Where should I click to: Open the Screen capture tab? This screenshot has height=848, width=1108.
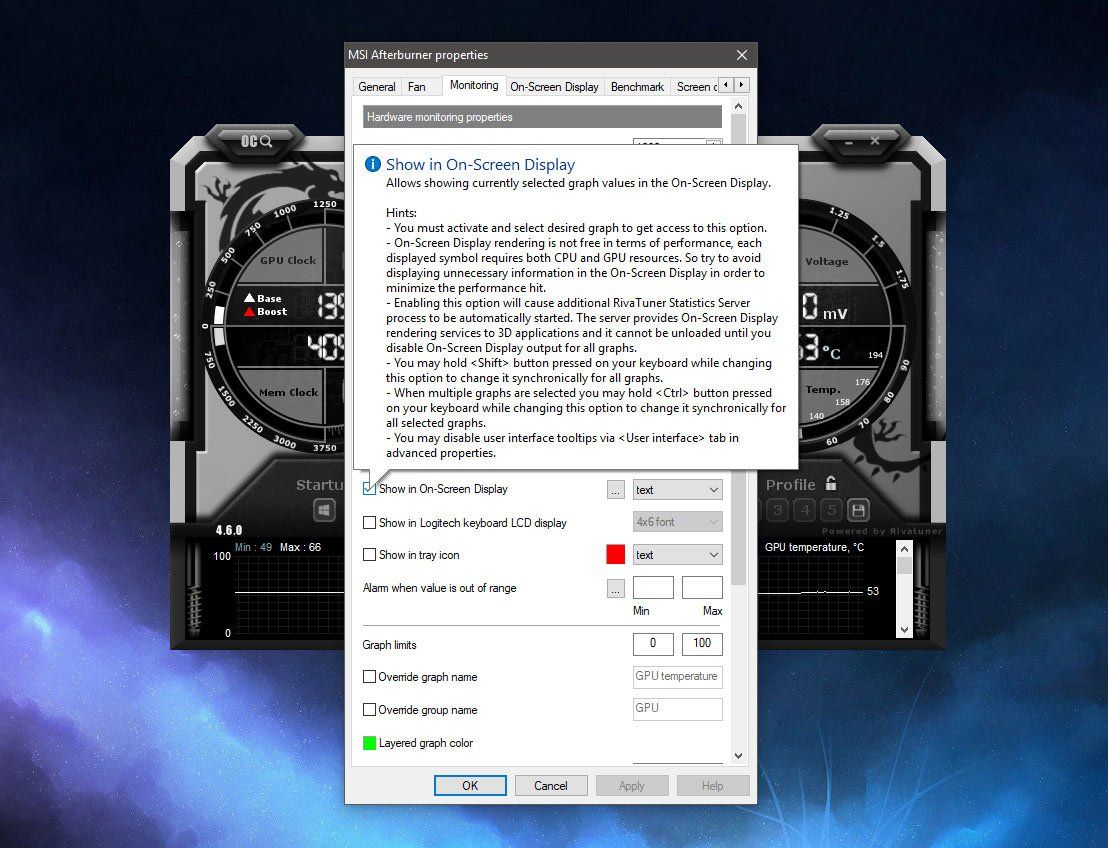[x=695, y=87]
